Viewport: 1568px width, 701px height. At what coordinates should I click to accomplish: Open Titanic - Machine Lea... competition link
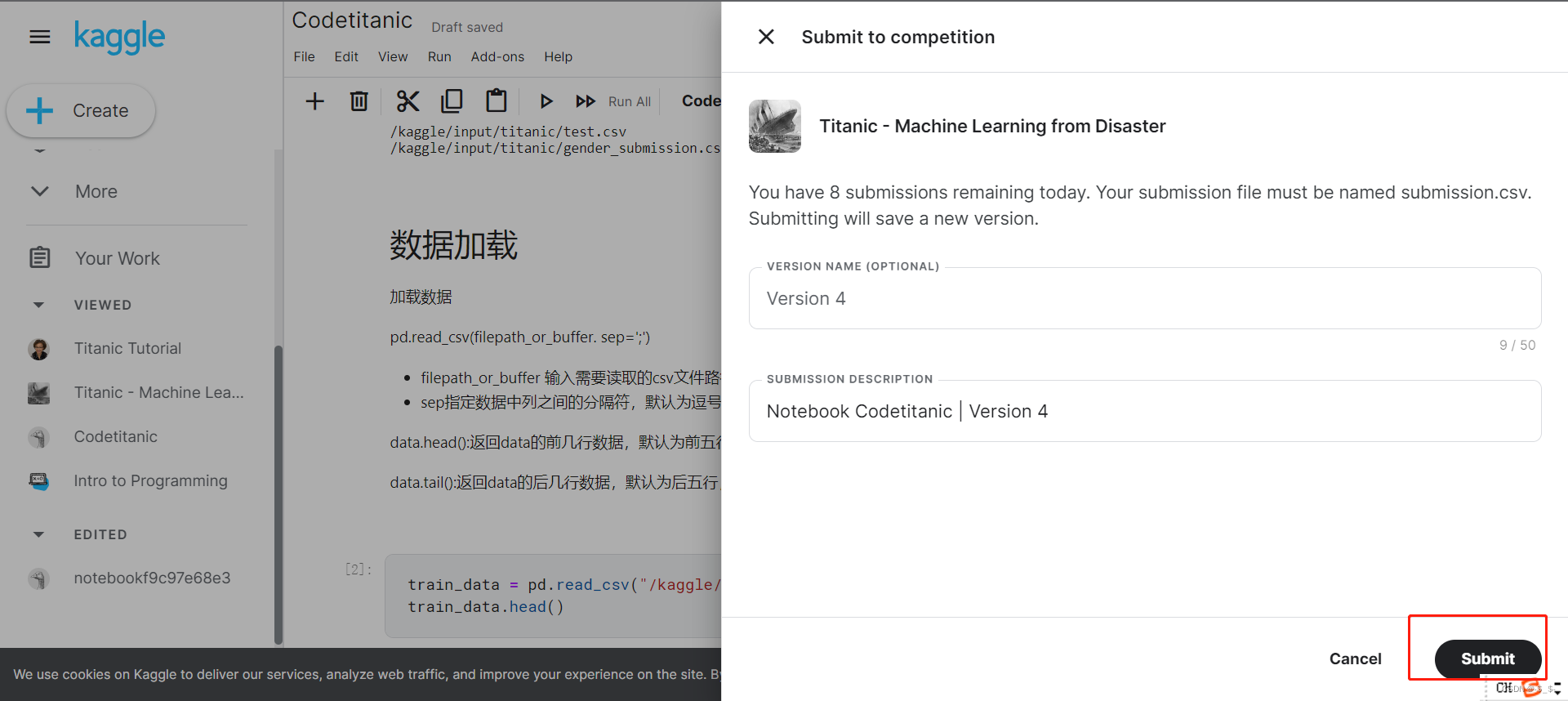pyautogui.click(x=158, y=392)
